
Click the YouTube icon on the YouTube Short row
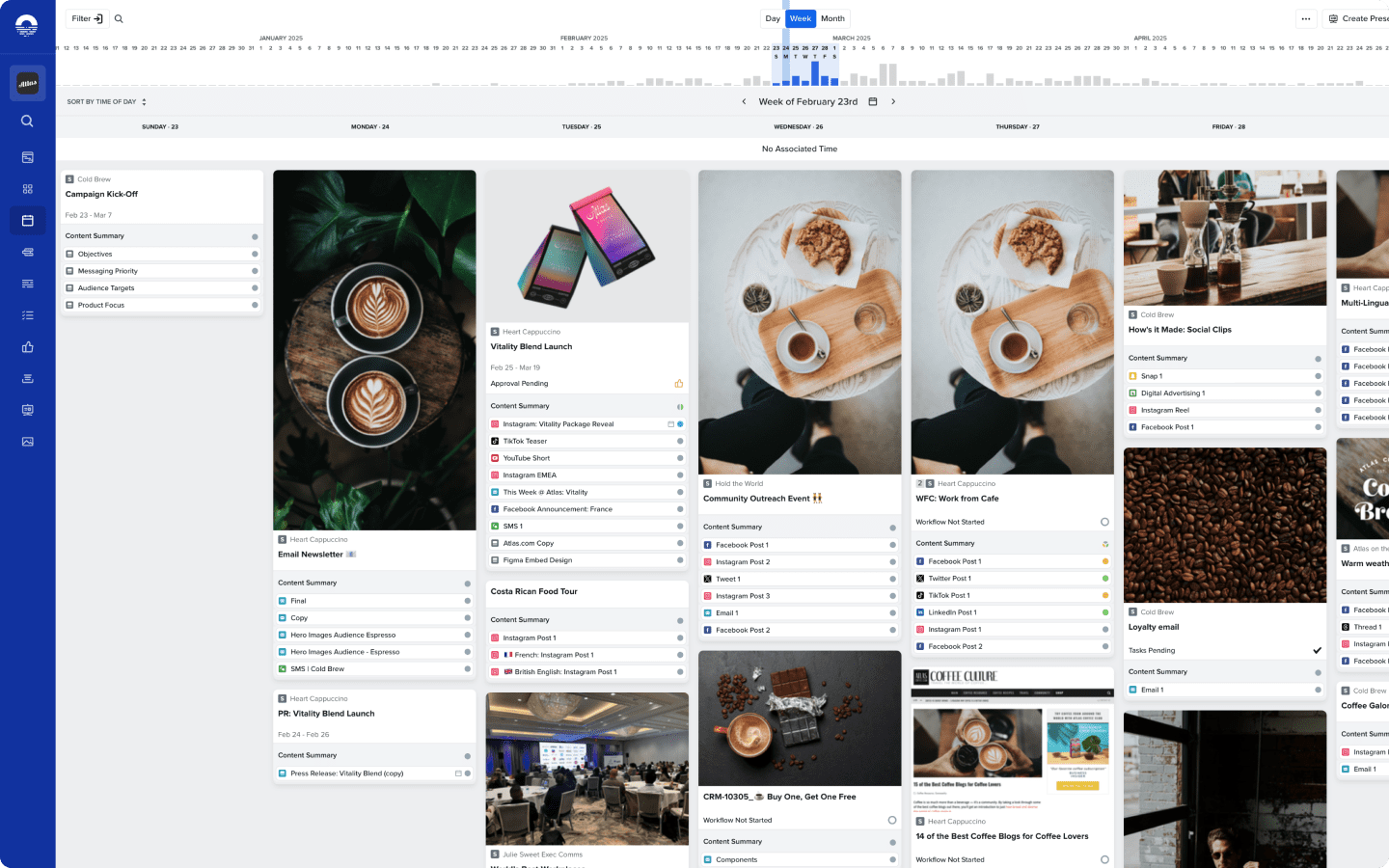[x=495, y=458]
